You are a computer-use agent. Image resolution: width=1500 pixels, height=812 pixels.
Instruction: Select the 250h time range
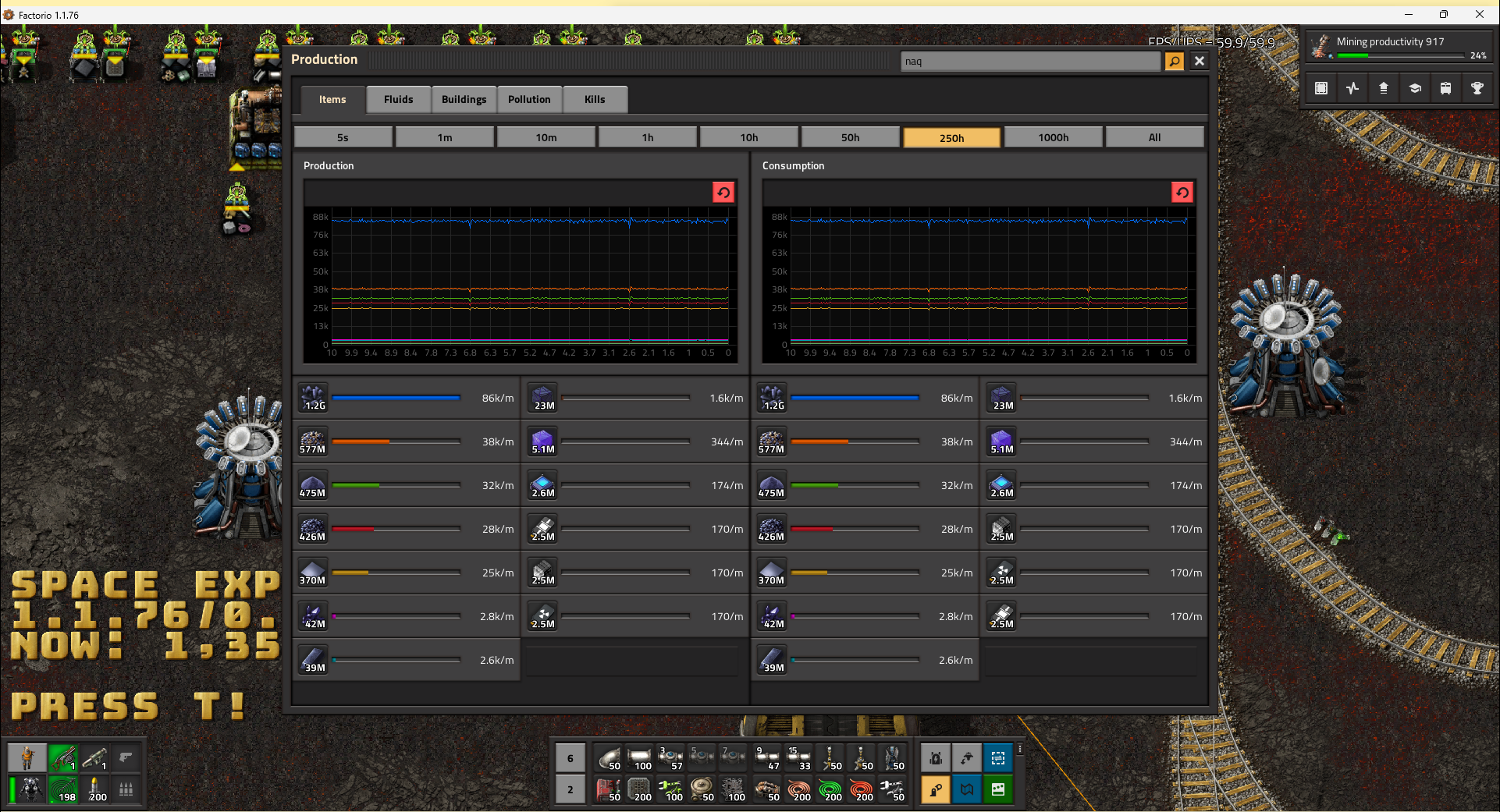(x=952, y=137)
